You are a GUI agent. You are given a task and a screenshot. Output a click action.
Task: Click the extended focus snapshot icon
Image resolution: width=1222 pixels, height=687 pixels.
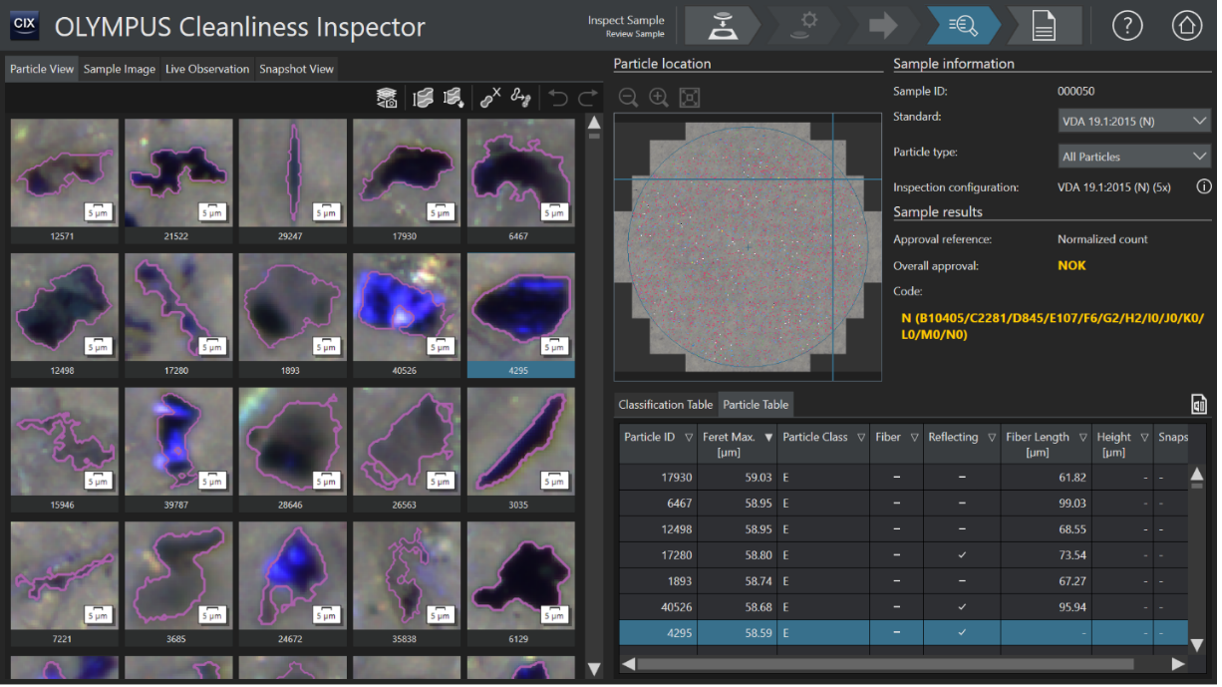coord(387,97)
